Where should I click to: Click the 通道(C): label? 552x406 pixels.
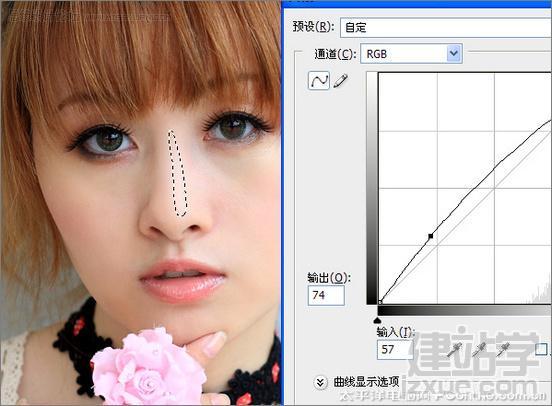(x=335, y=54)
